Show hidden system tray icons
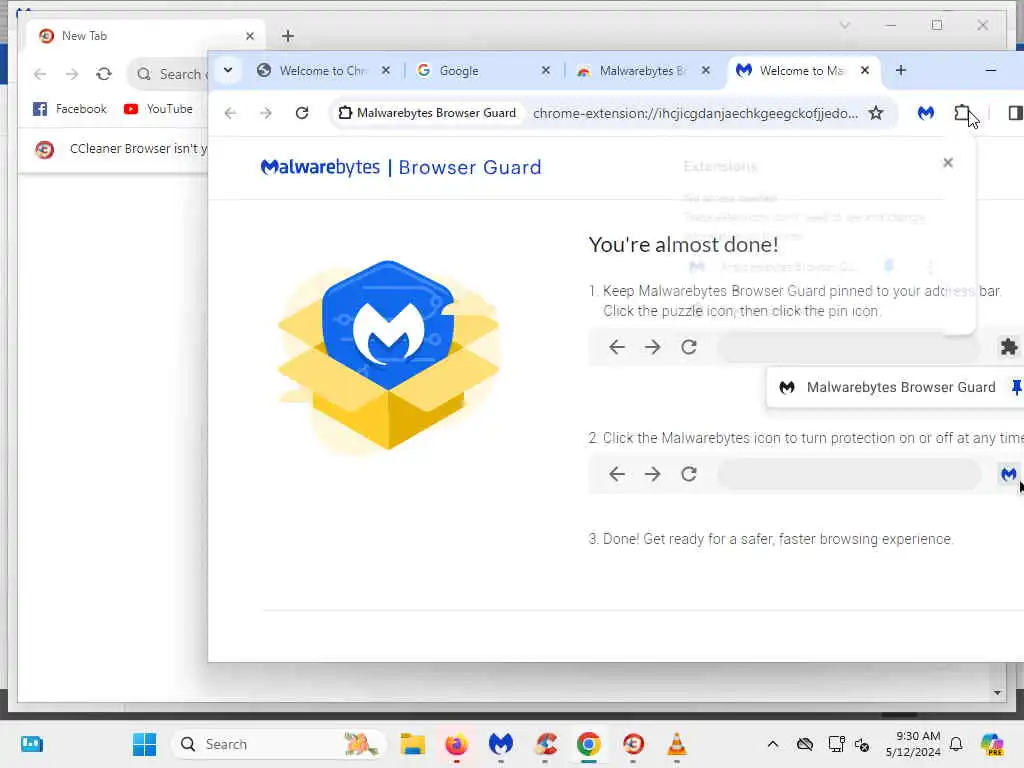Viewport: 1024px width, 768px height. (x=773, y=744)
